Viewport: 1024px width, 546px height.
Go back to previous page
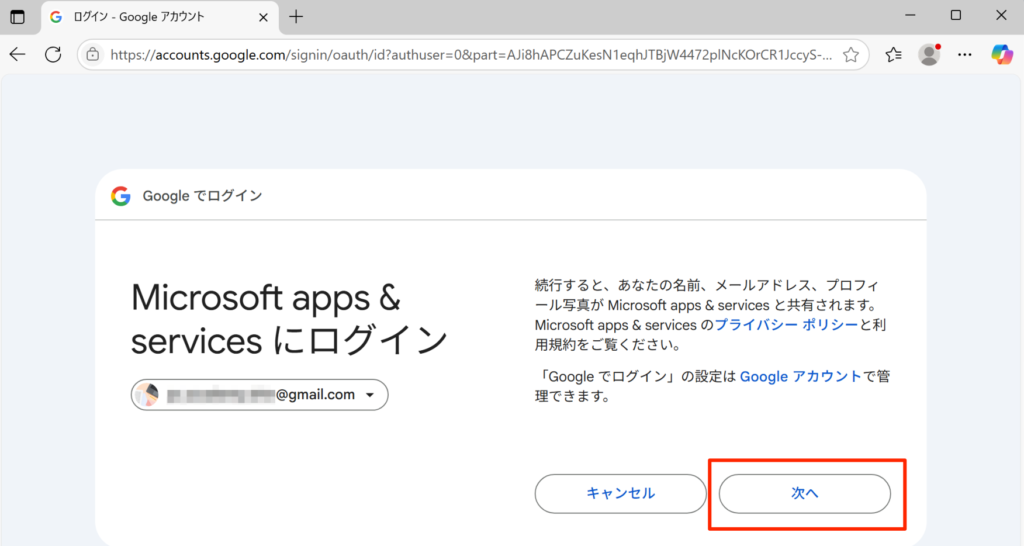[18, 54]
